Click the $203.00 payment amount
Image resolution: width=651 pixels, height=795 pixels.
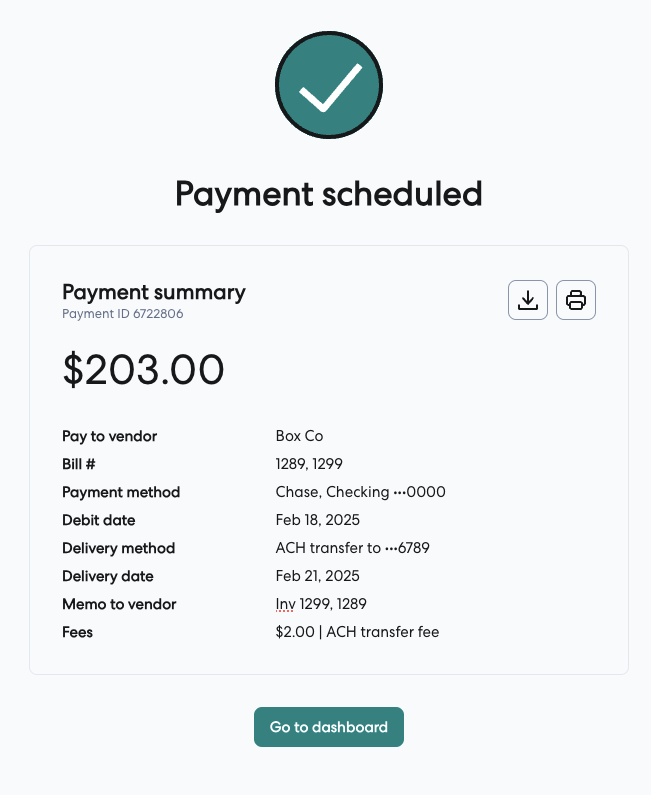[x=143, y=370]
